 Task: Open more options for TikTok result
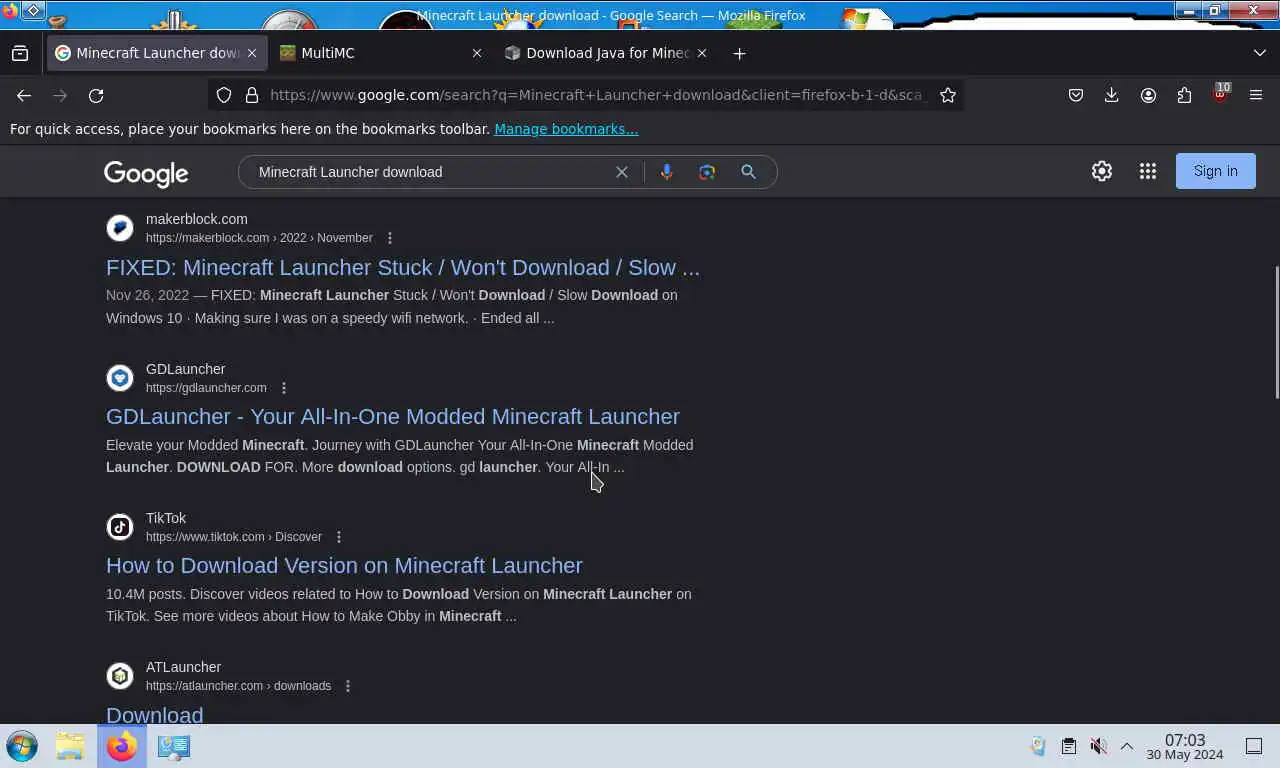pyautogui.click(x=339, y=537)
